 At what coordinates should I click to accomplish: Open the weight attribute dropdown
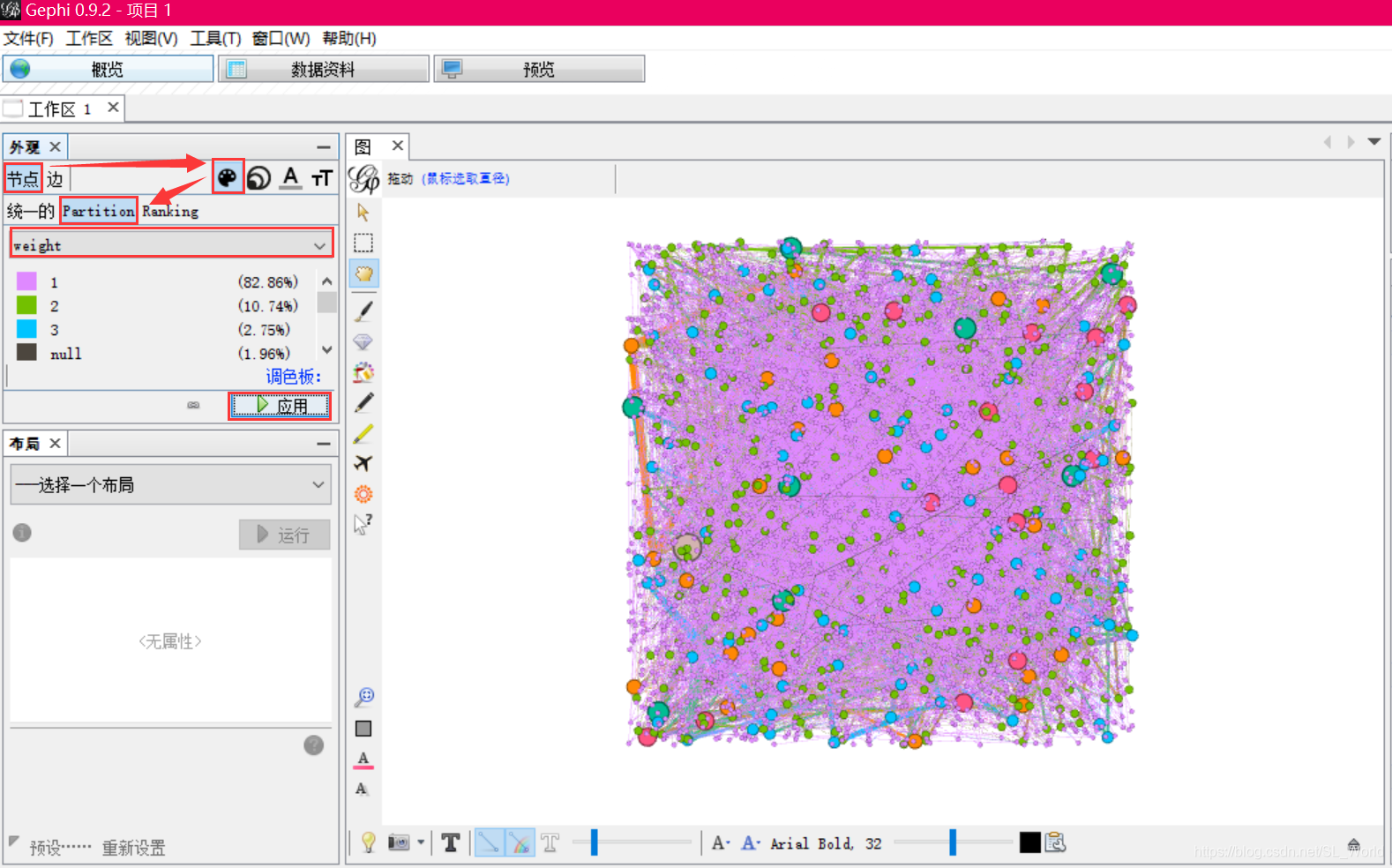pyautogui.click(x=171, y=245)
